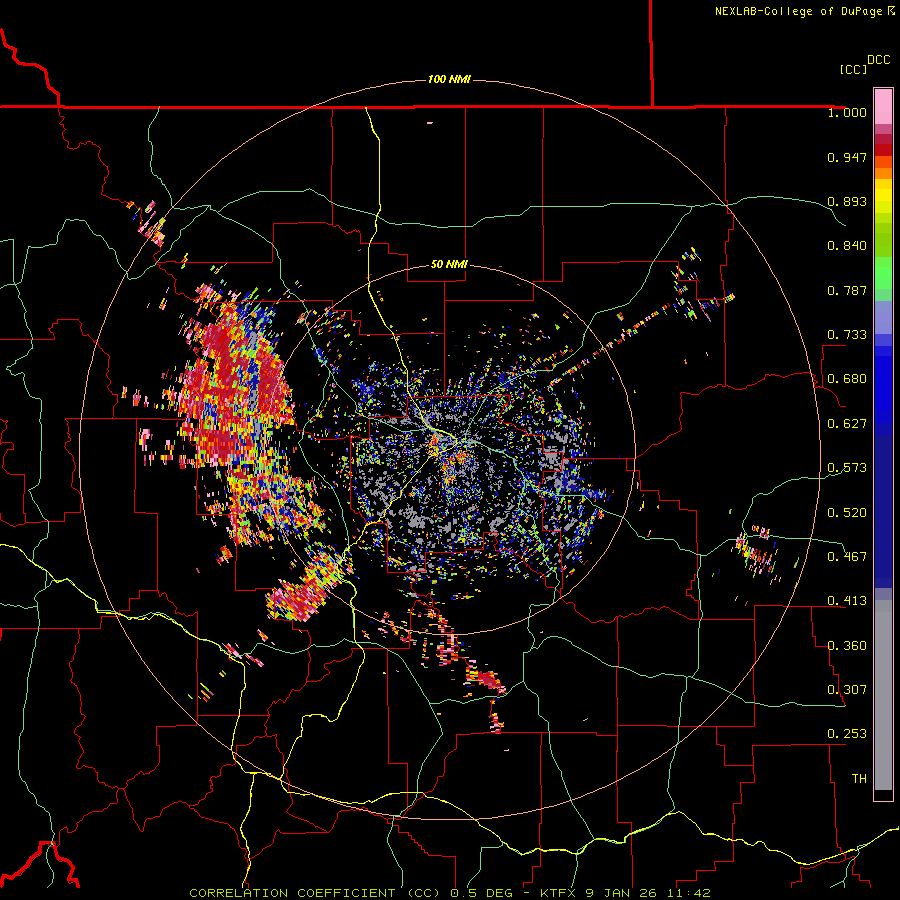Click the 0.733 scale value
Screen dimensions: 900x900
[x=847, y=335]
